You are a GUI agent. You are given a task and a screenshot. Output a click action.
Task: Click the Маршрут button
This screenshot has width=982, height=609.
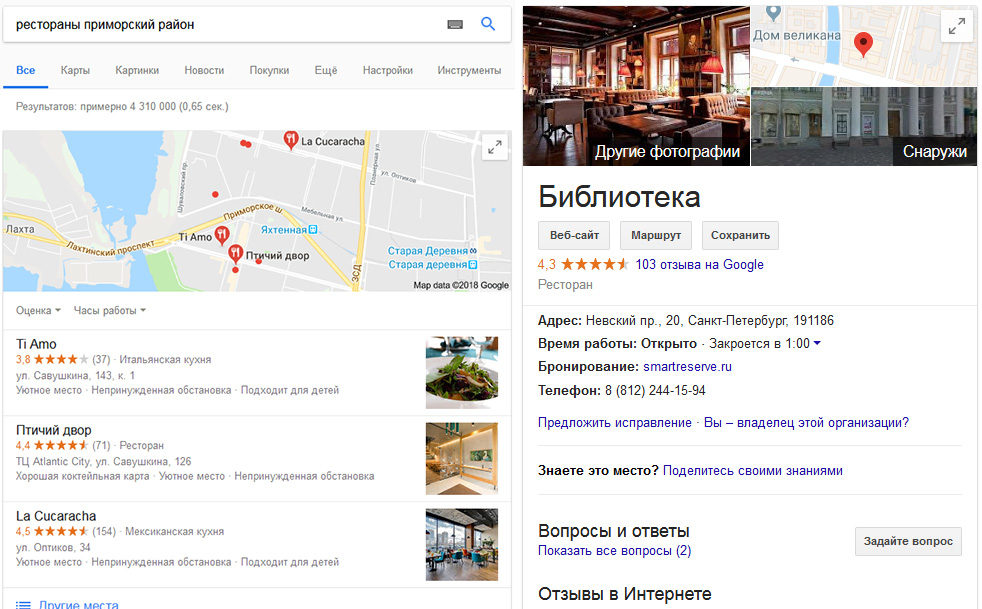tap(656, 236)
